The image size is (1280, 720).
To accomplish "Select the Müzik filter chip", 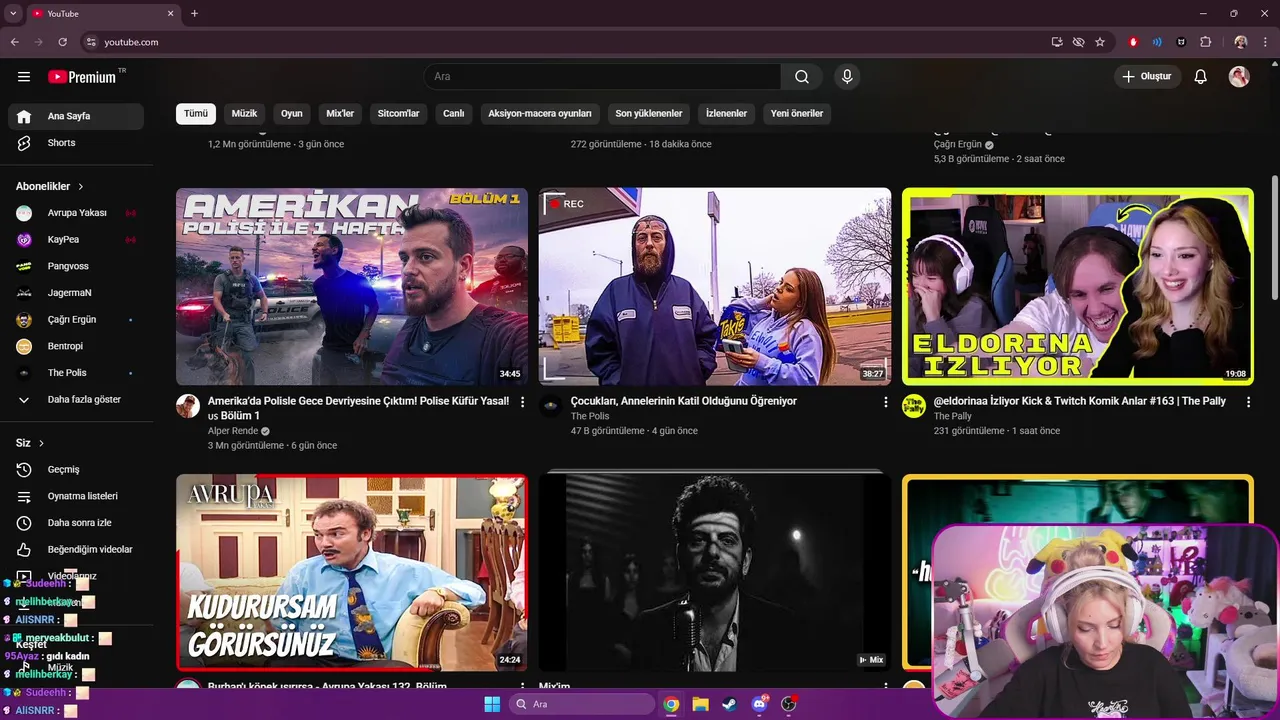I will (x=245, y=113).
